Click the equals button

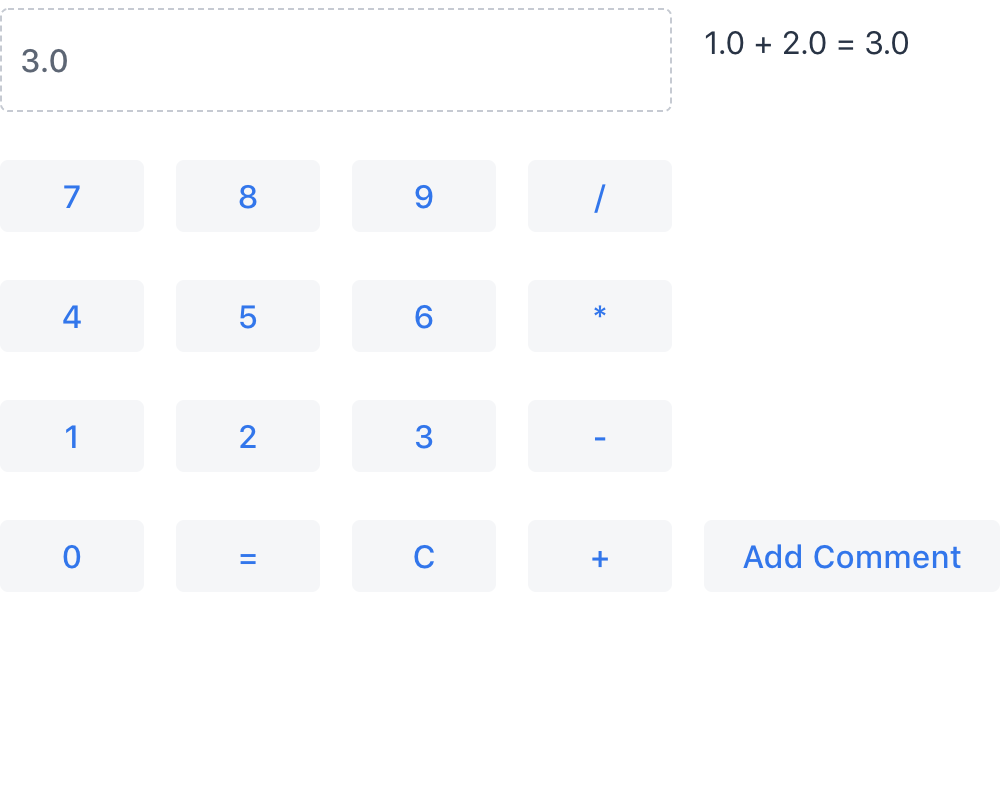coord(247,556)
